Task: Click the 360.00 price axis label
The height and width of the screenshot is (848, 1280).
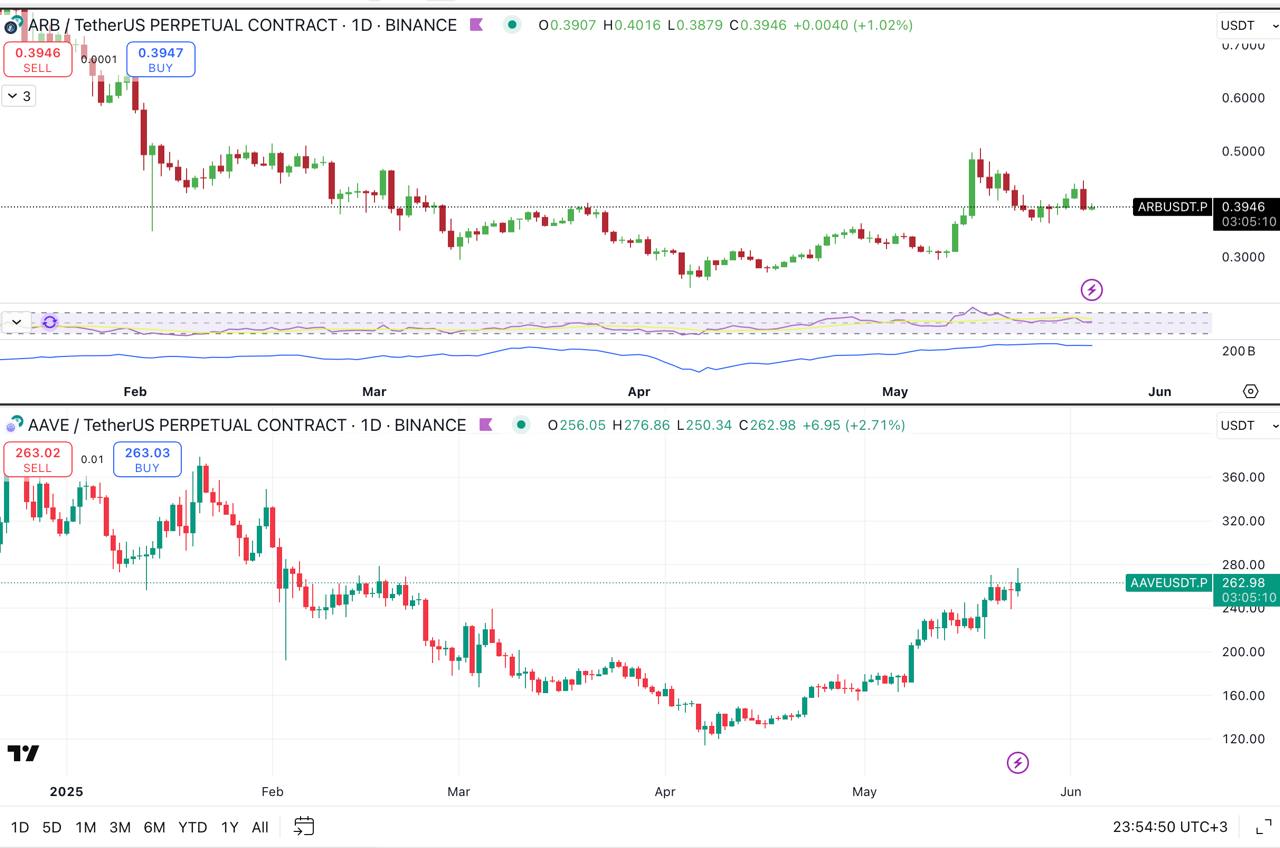Action: 1243,477
